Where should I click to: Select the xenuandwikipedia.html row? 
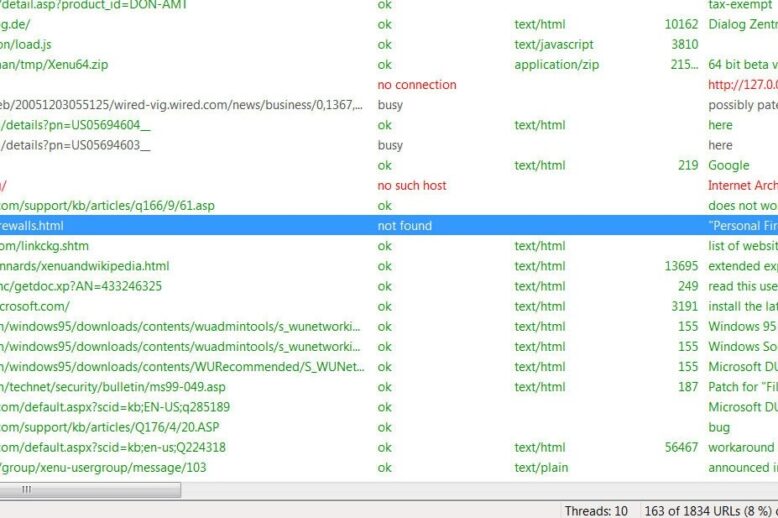[x=85, y=266]
